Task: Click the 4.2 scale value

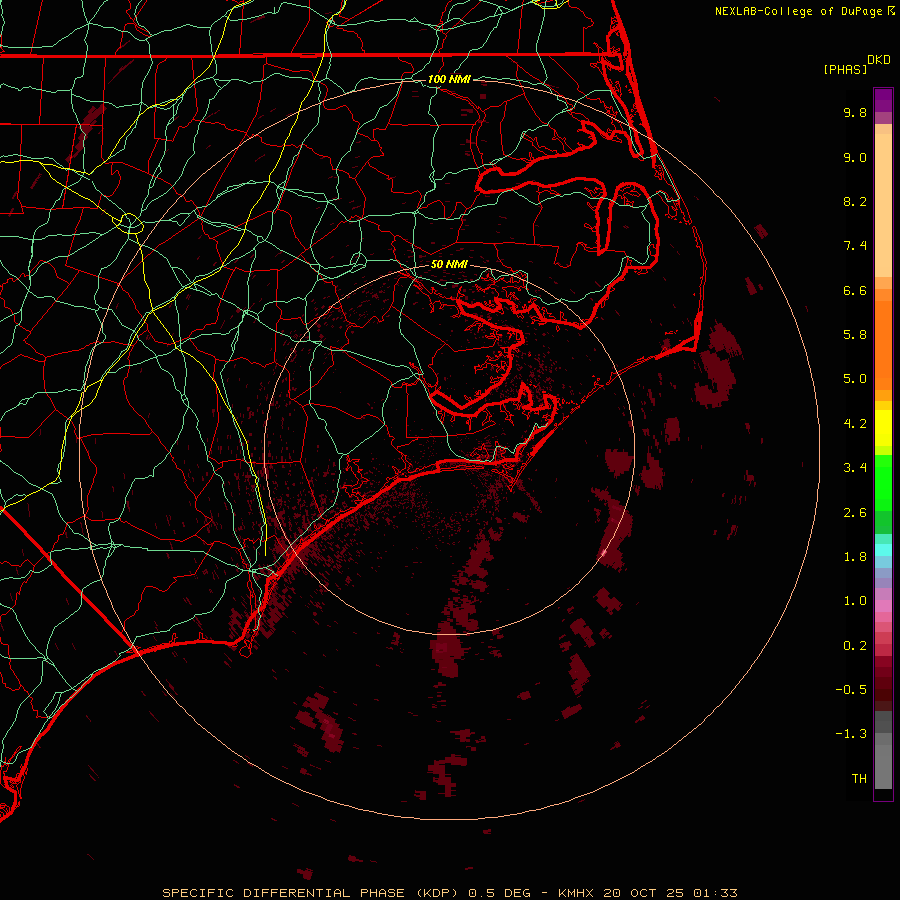Action: coord(855,424)
